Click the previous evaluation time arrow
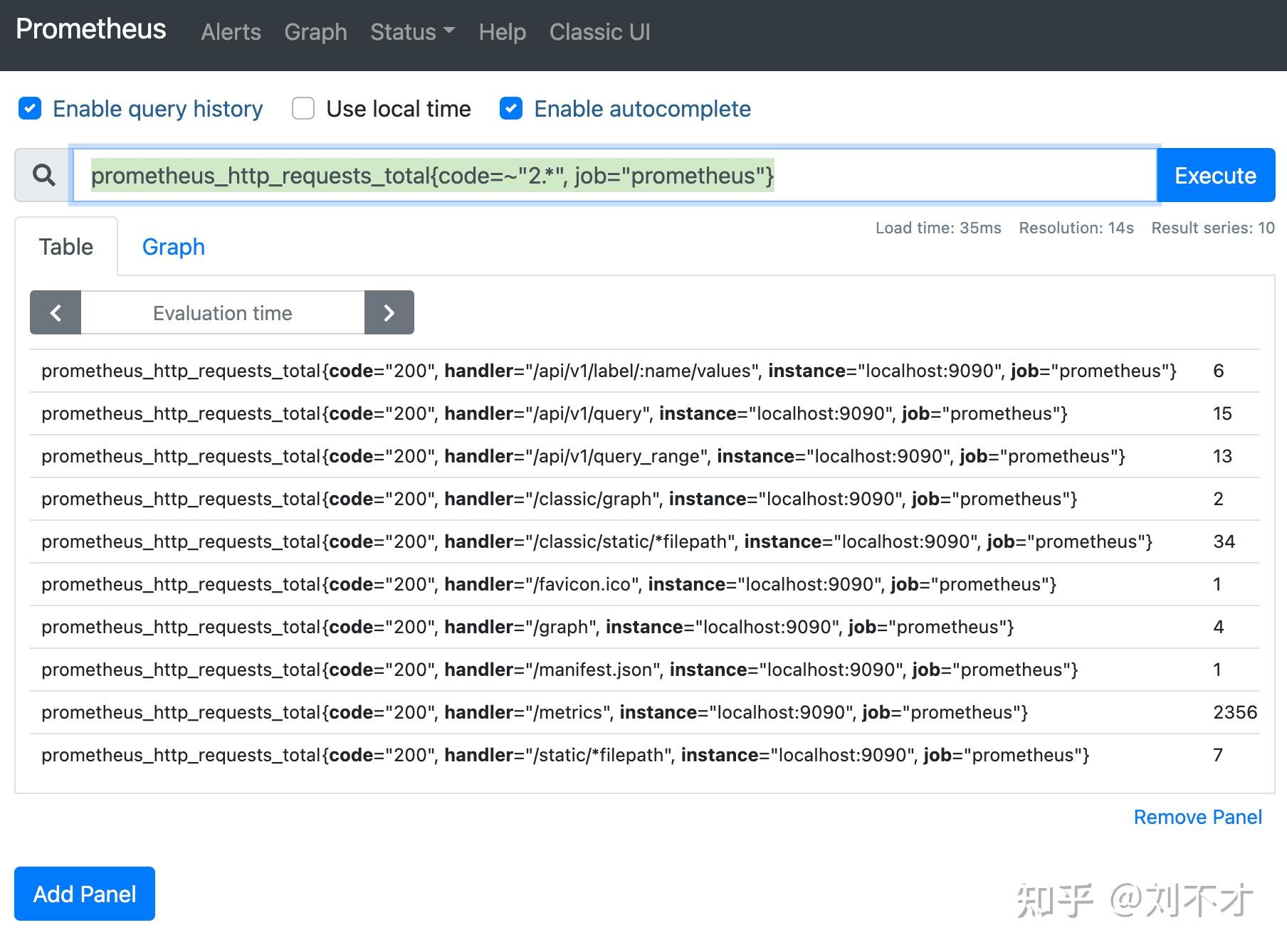Image resolution: width=1287 pixels, height=952 pixels. point(56,312)
